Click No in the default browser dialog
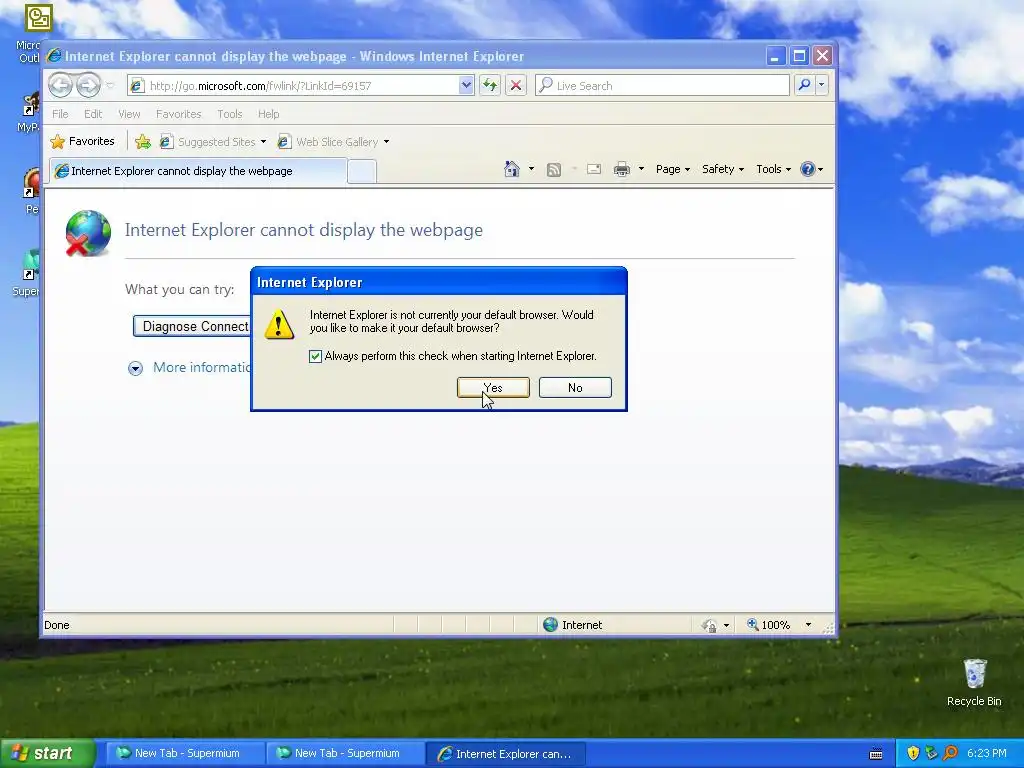 pos(575,387)
